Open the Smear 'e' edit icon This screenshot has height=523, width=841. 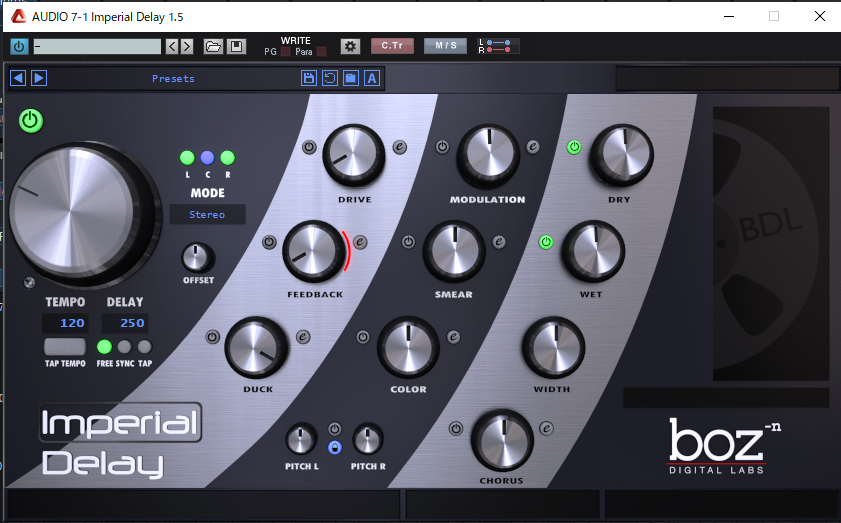click(x=499, y=242)
